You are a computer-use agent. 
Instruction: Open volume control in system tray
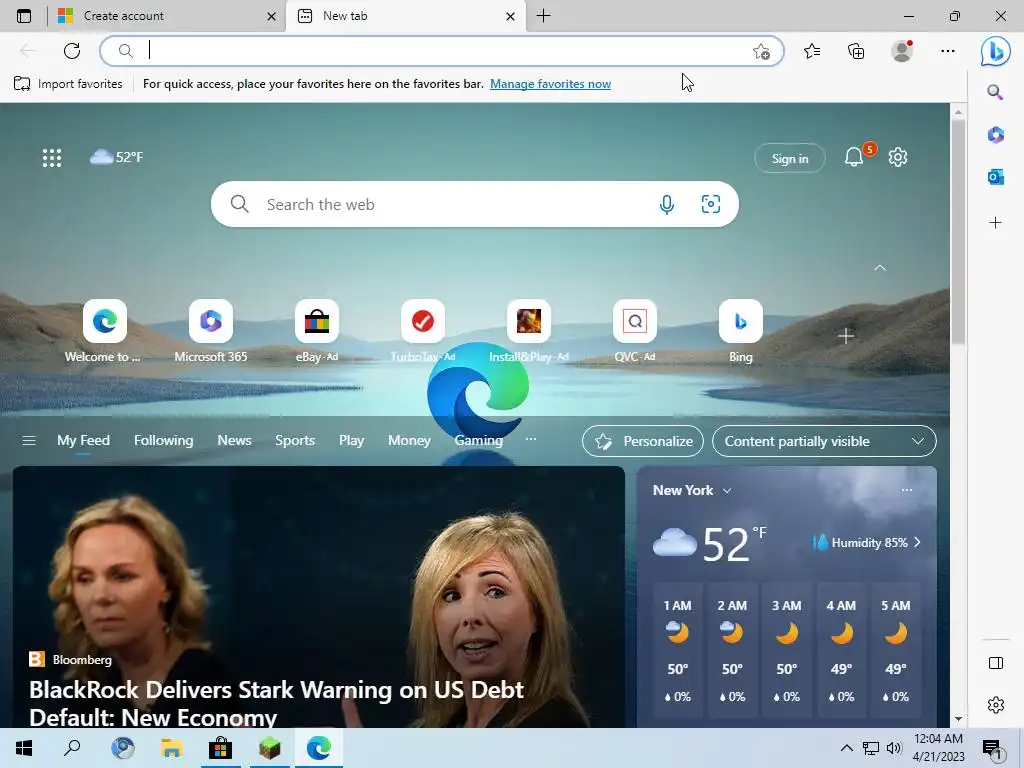coord(894,748)
